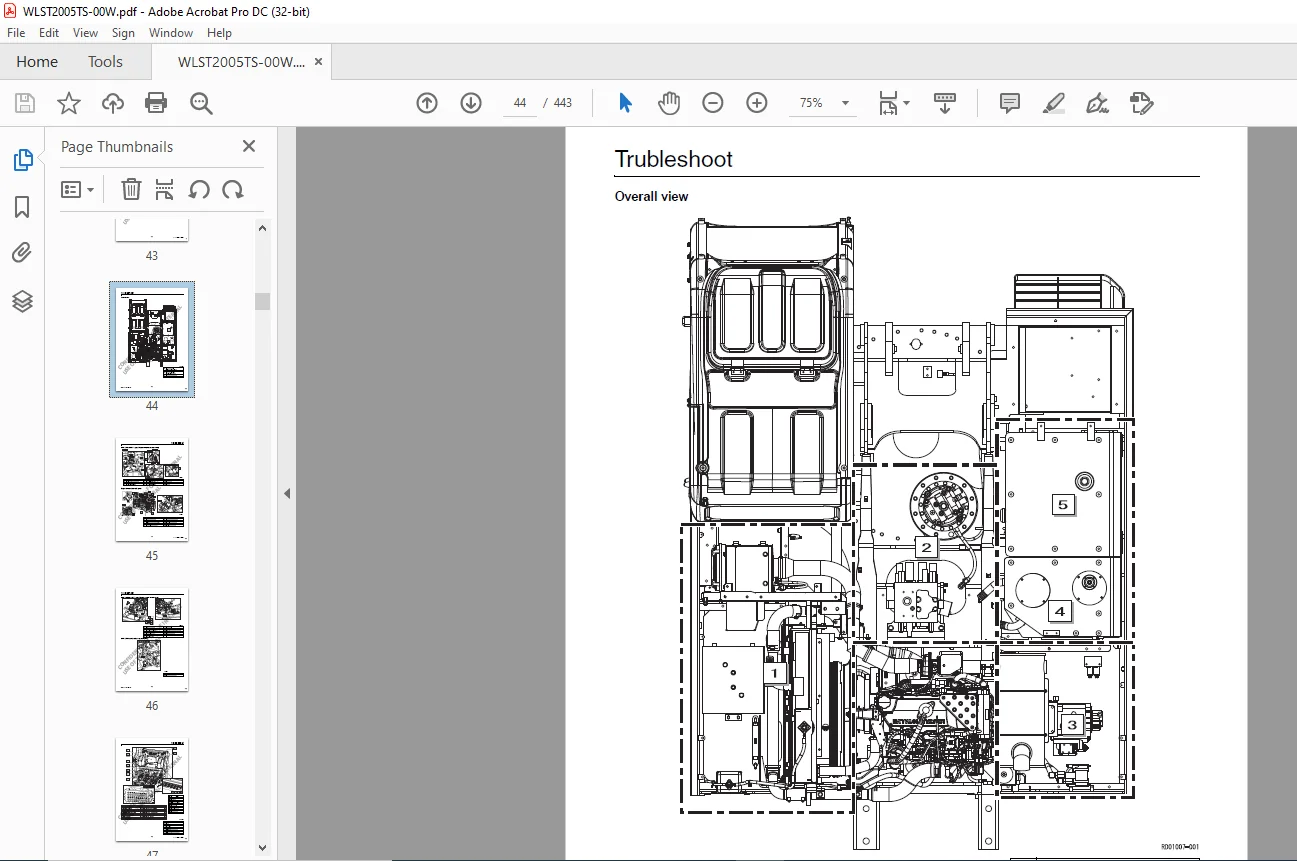
Task: Open the Sign menu
Action: [123, 33]
